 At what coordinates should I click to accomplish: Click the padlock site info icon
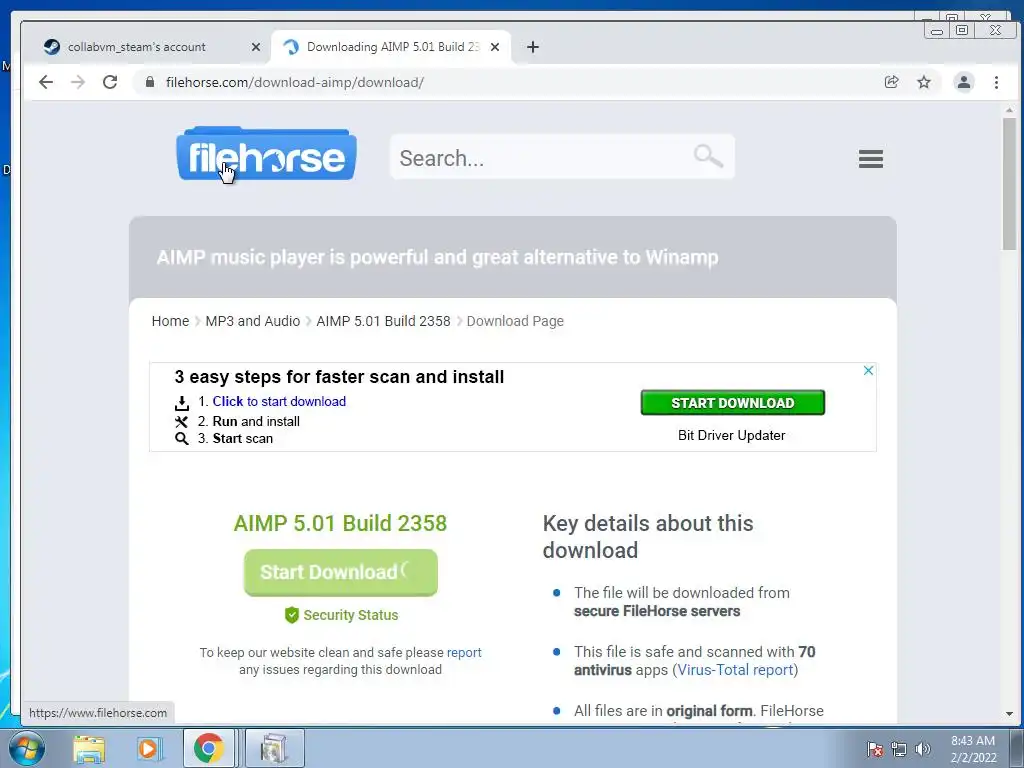click(150, 82)
